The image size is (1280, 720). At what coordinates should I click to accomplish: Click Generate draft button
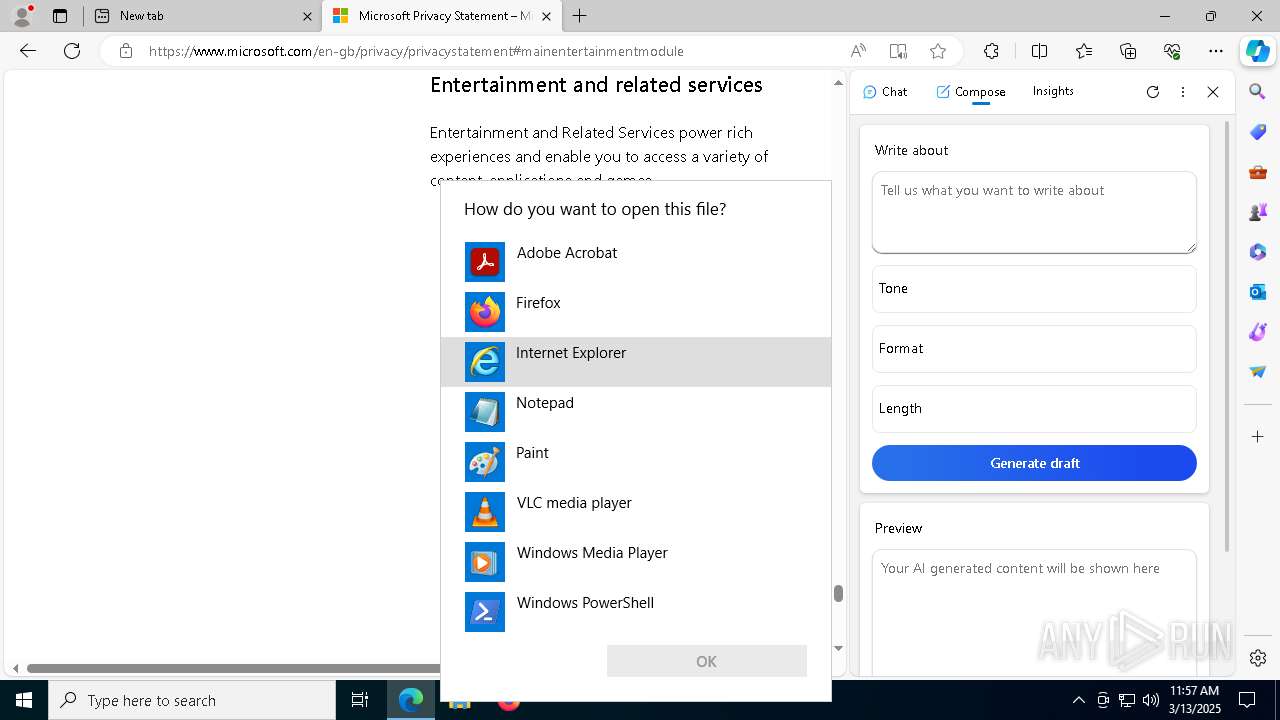[x=1034, y=463]
